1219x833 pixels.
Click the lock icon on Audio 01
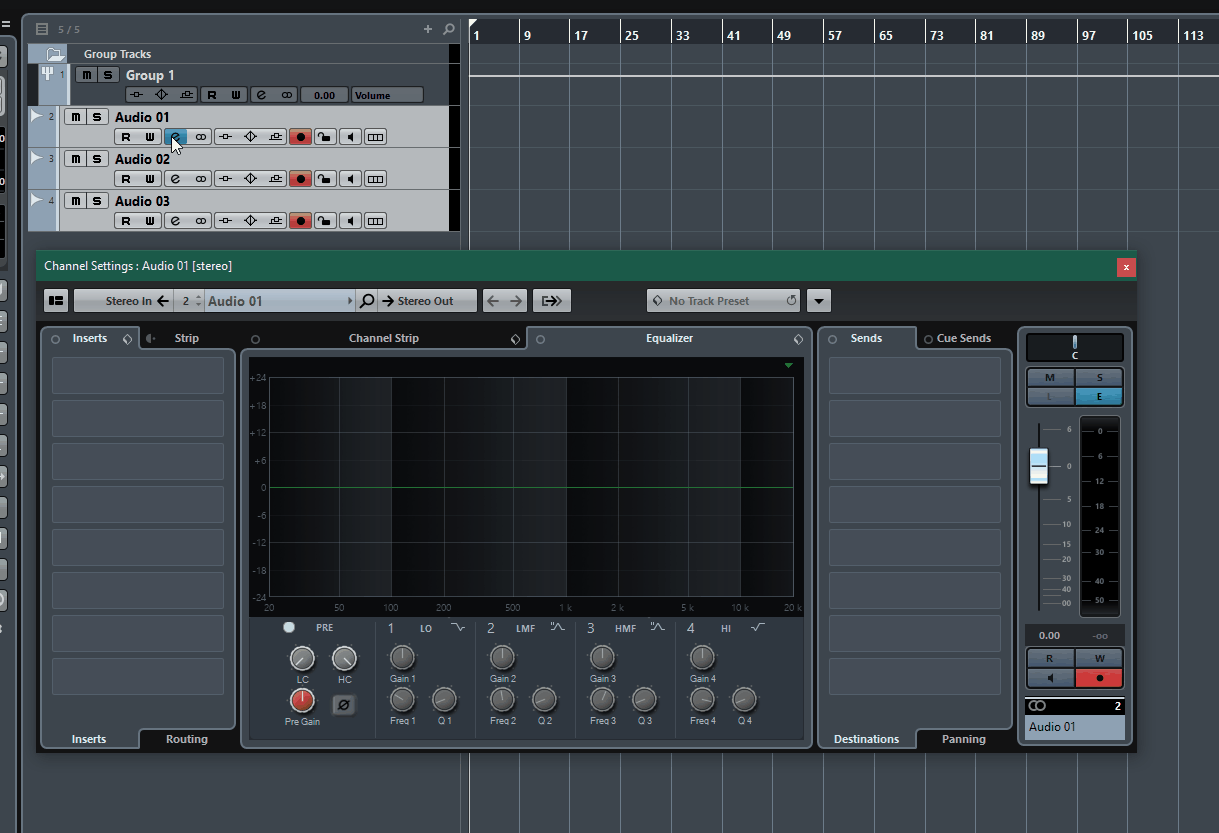[325, 137]
